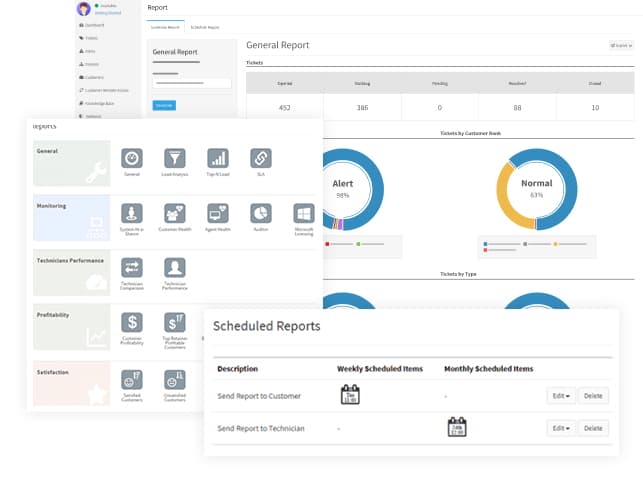Image resolution: width=643 pixels, height=488 pixels.
Task: Open the SLA report icon
Action: click(260, 158)
